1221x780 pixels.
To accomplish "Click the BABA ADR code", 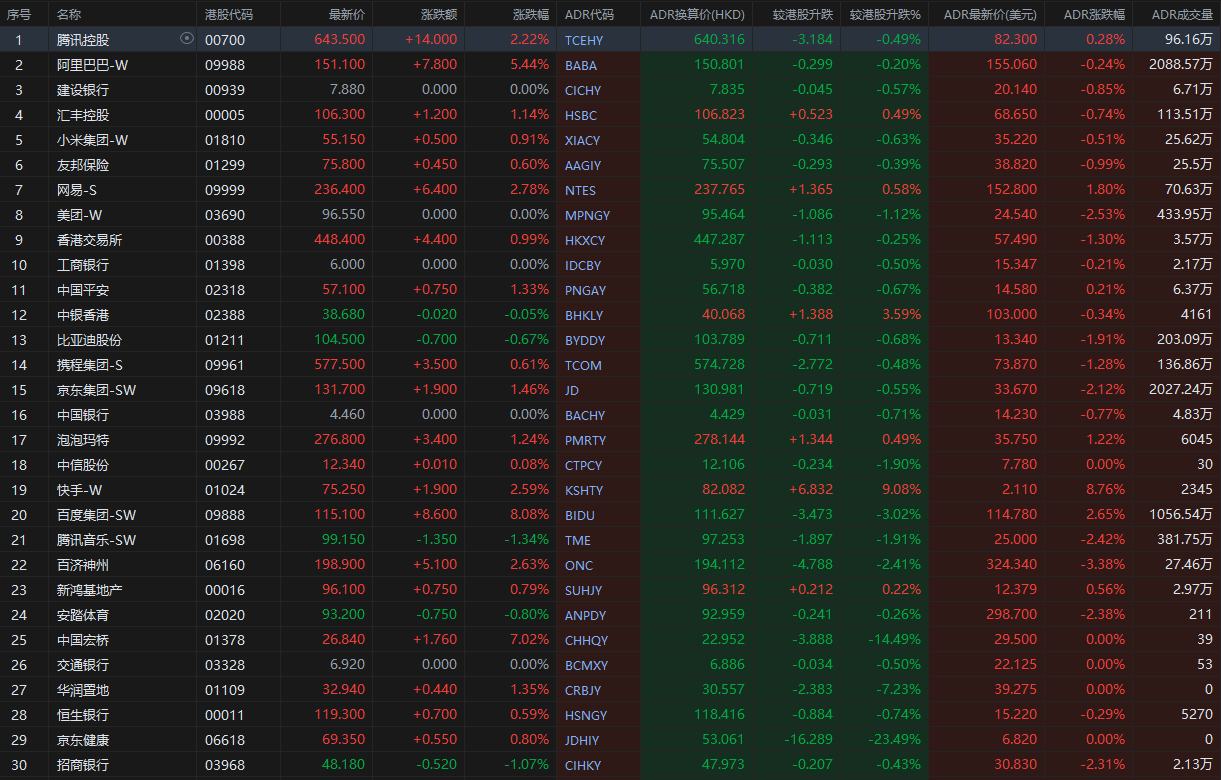I will tap(581, 65).
